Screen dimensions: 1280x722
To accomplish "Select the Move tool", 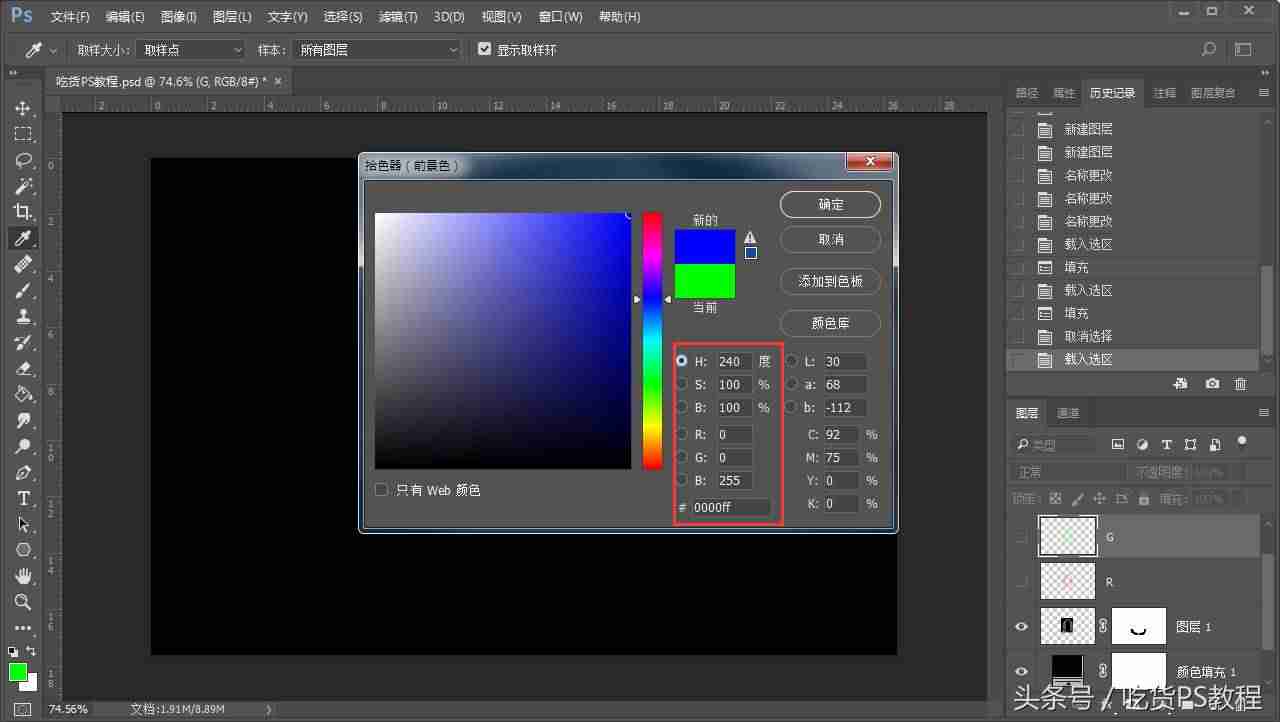I will click(x=23, y=108).
